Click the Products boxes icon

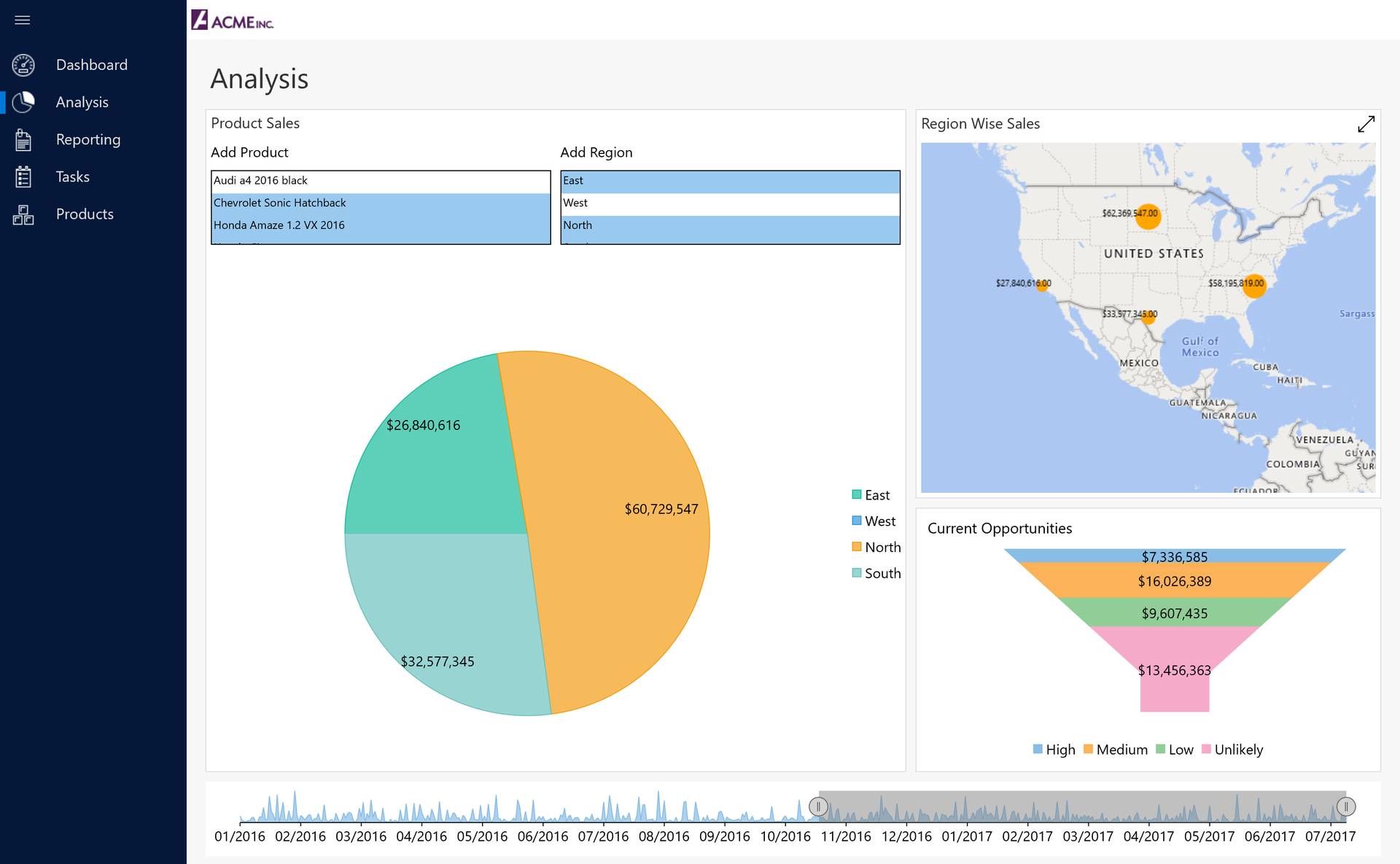pyautogui.click(x=23, y=214)
